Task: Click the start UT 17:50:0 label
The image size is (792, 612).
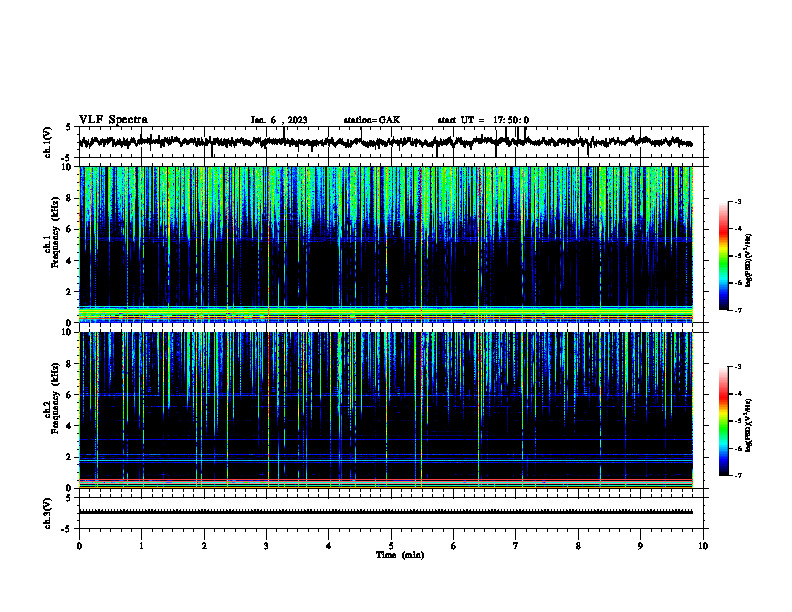Action: coord(483,120)
